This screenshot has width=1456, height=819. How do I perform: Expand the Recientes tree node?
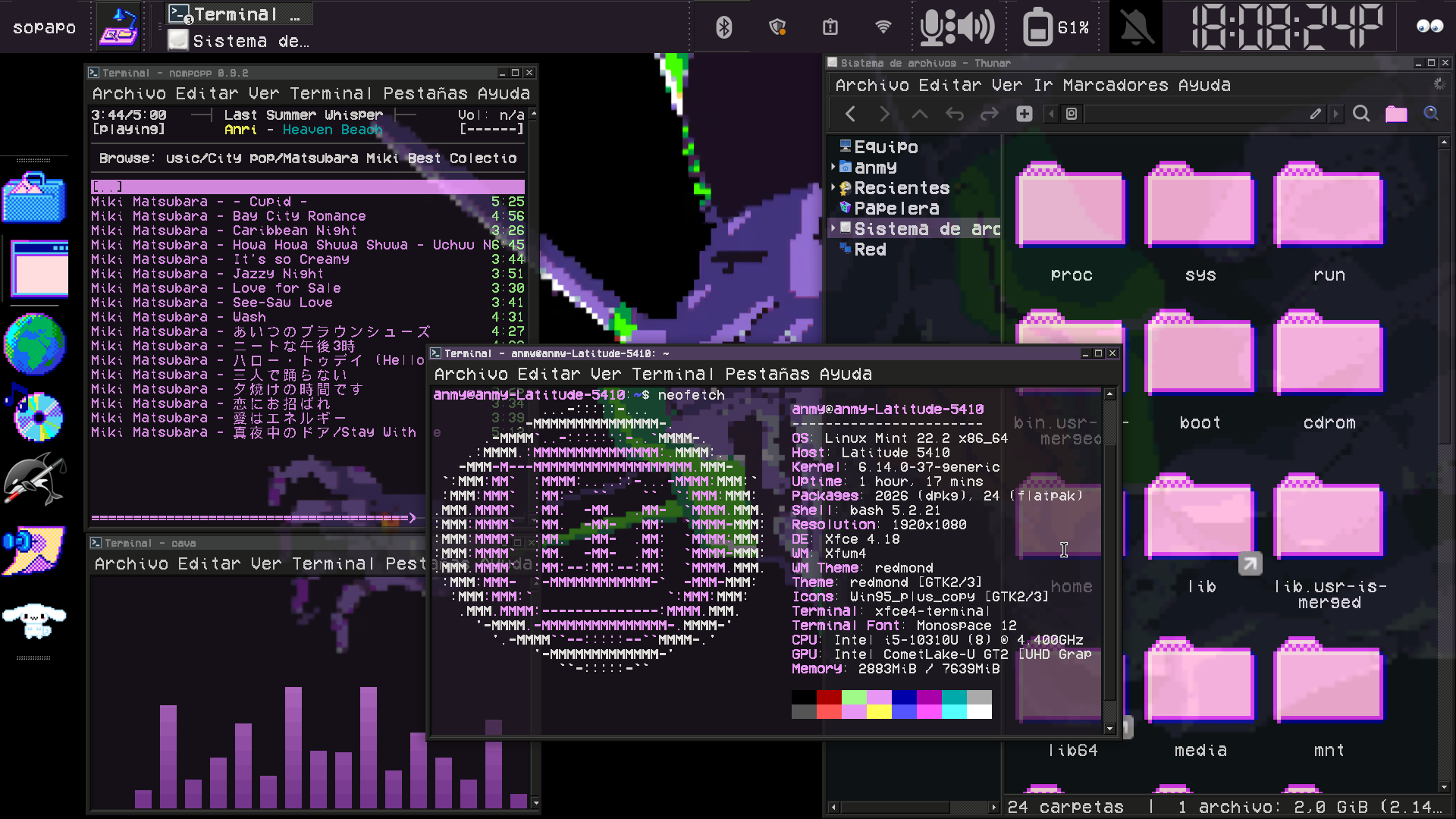(x=833, y=187)
